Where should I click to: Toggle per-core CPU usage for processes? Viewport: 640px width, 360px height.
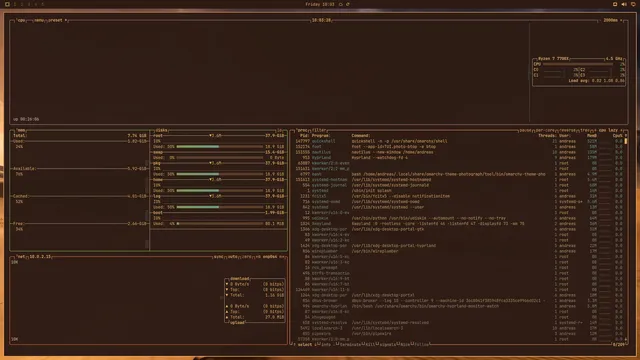(x=545, y=130)
